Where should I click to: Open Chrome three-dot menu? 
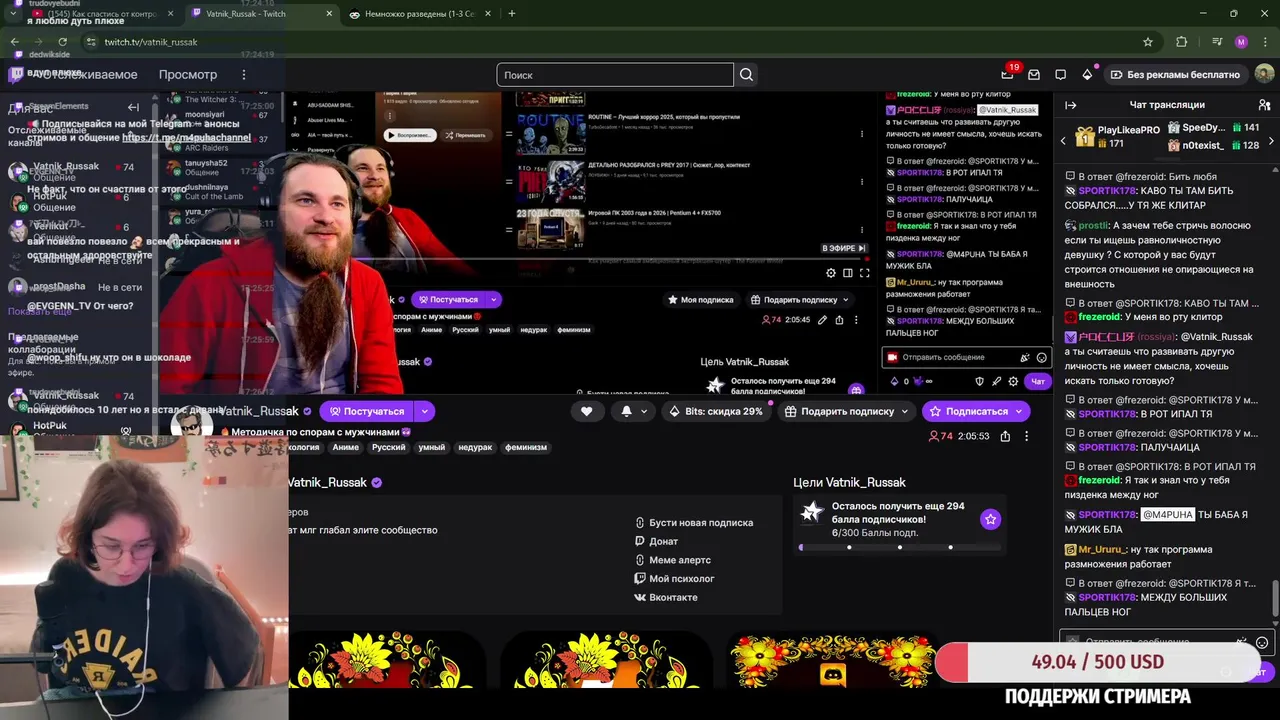(1264, 42)
